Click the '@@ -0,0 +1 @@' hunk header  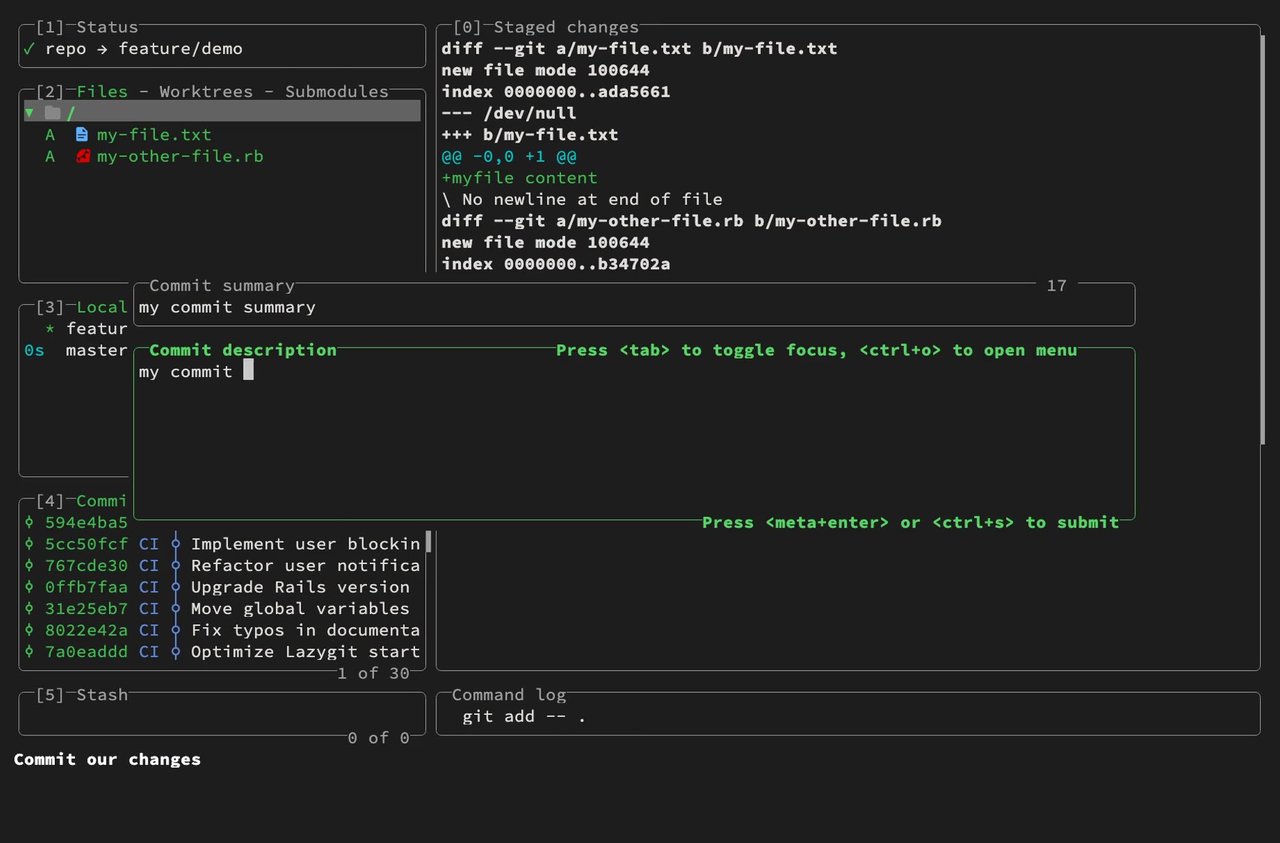pos(509,156)
